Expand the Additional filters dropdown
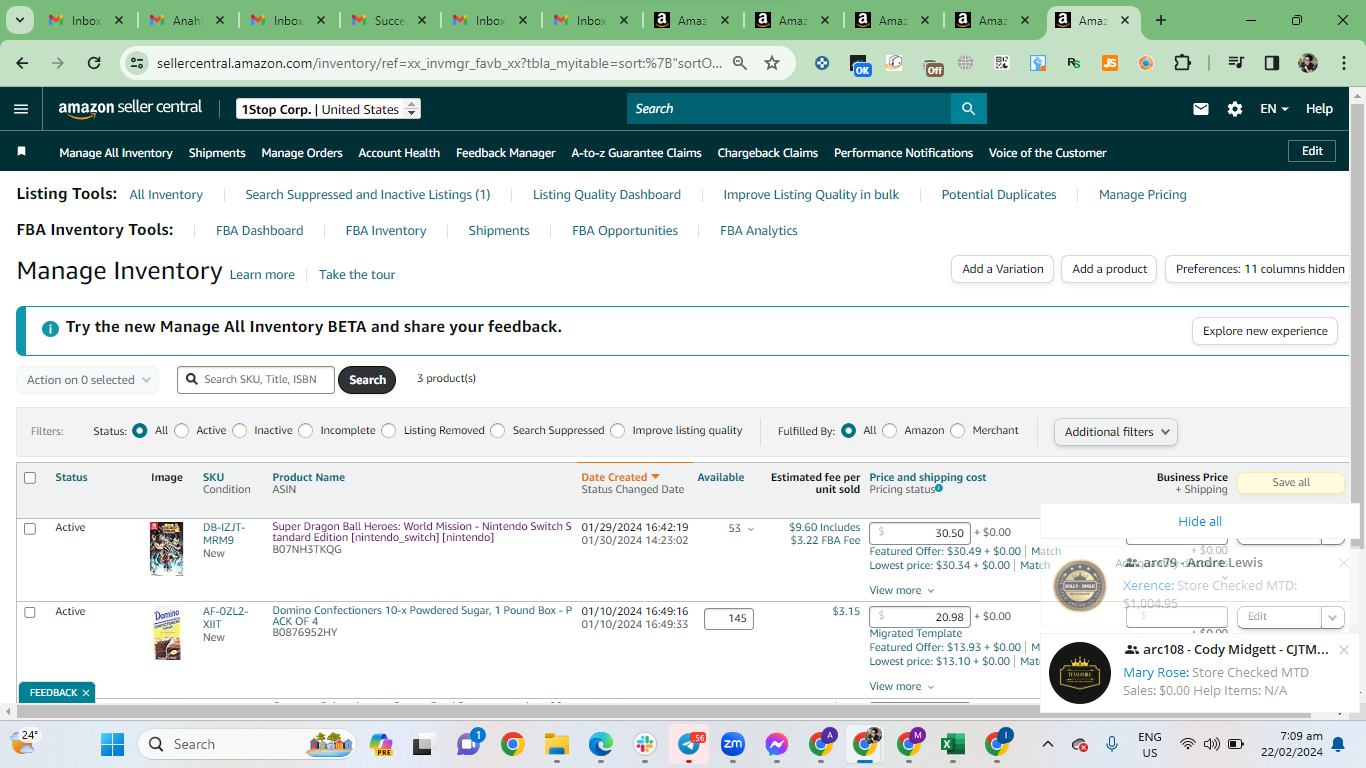Screen dimensions: 1366x768 [x=1116, y=432]
